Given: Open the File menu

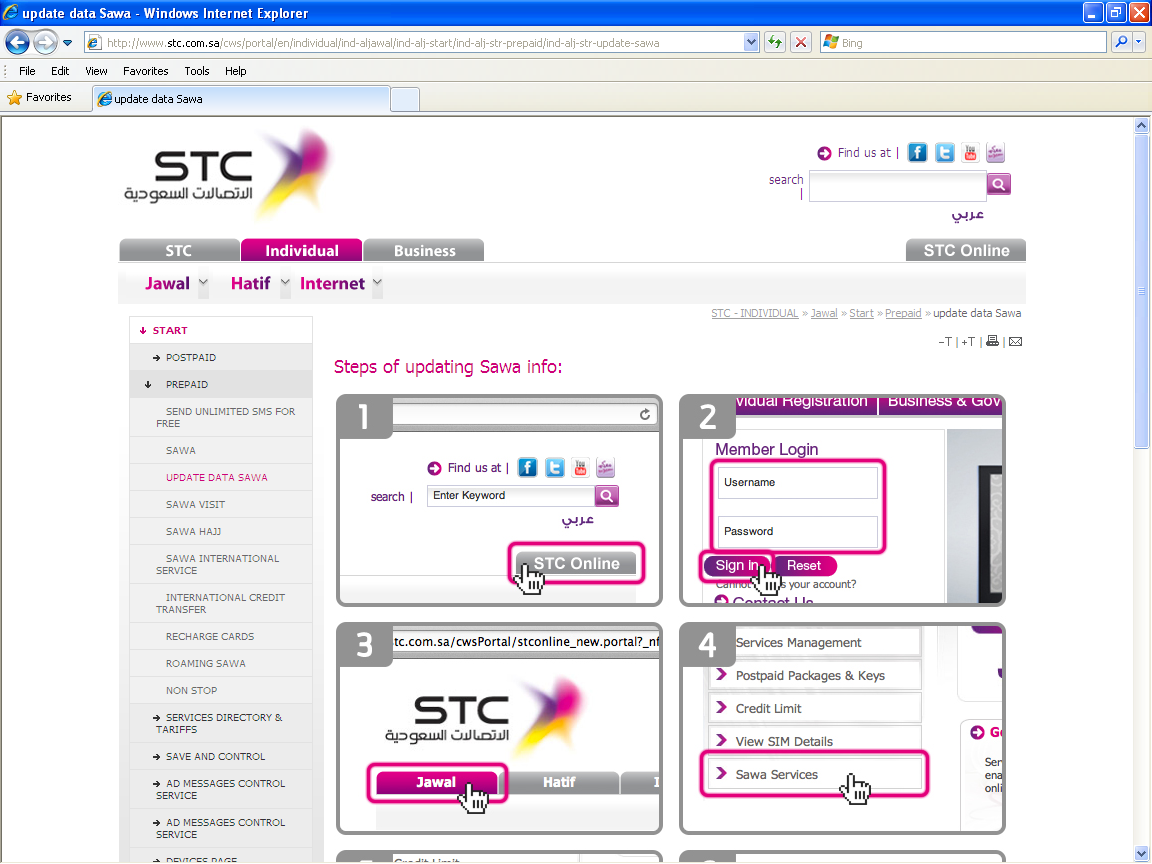Looking at the screenshot, I should pos(27,71).
